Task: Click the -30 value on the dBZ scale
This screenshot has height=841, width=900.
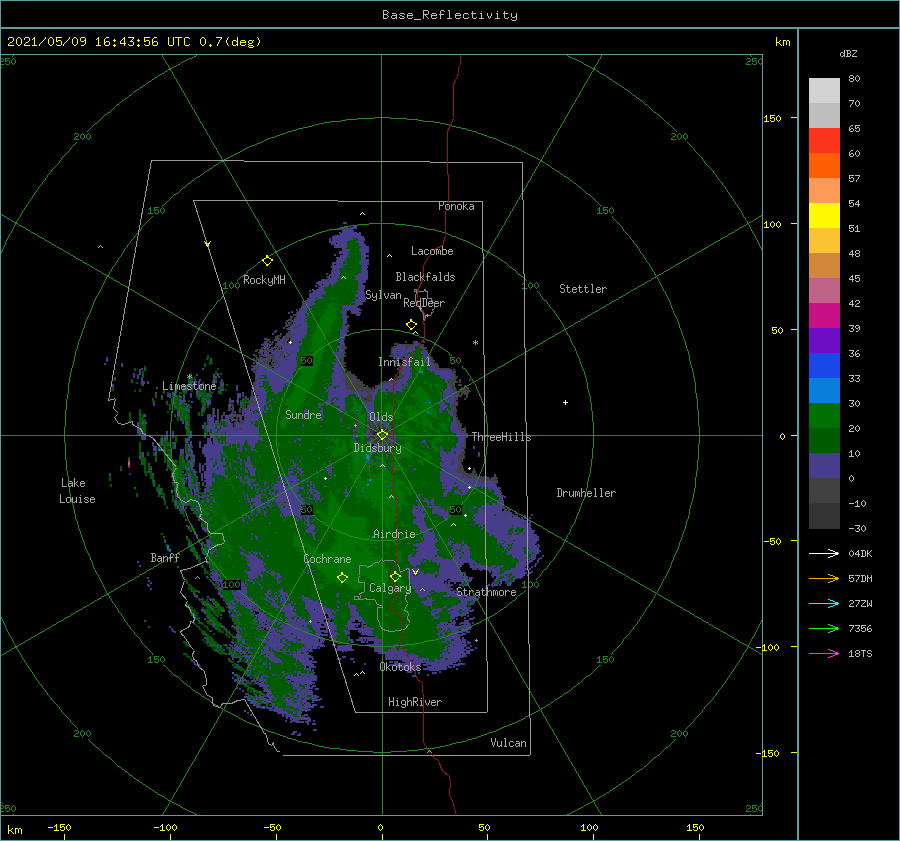Action: click(857, 528)
